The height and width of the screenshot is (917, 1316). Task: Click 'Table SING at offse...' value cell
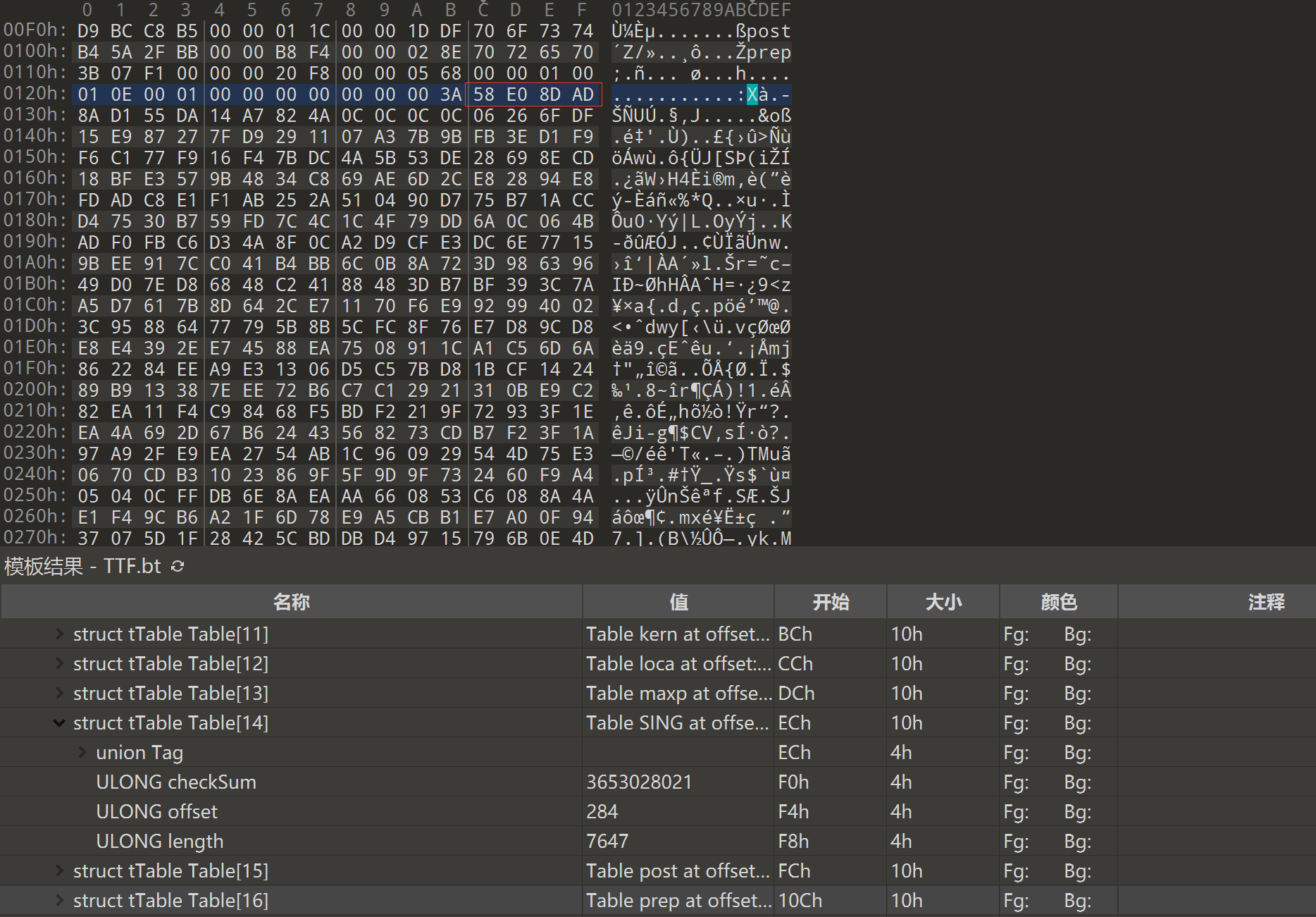click(x=678, y=722)
